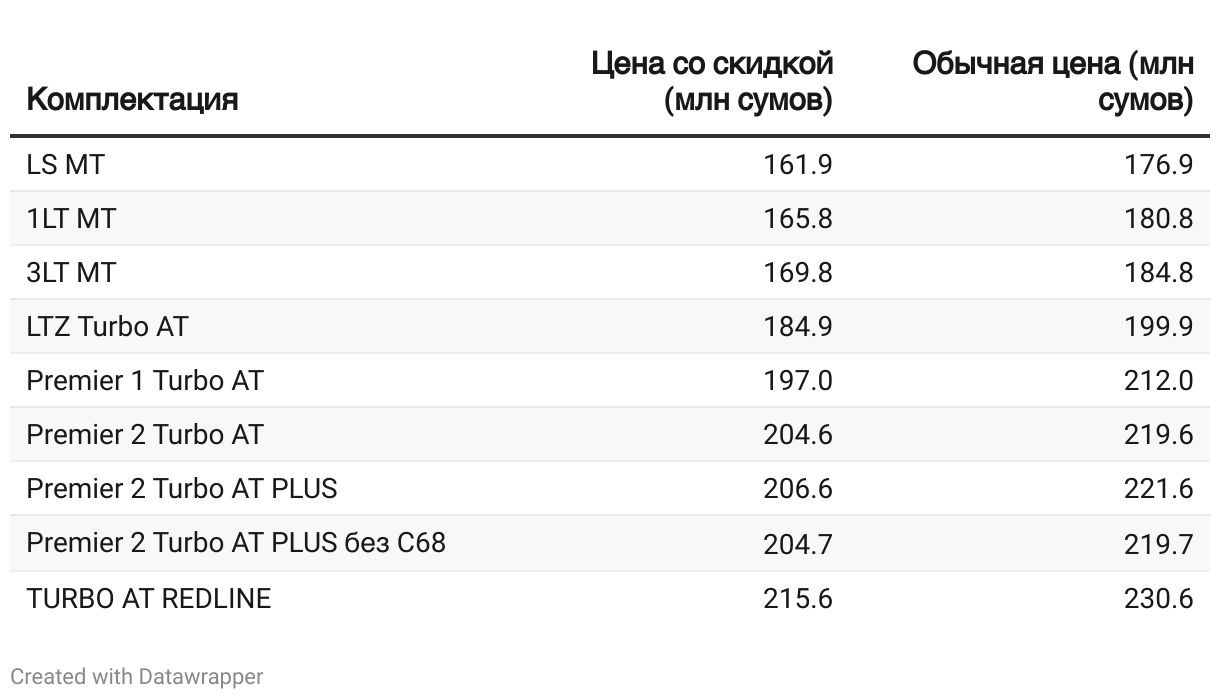Screen dimensions: 1220x700
Task: Click the Цена со скидкой column header
Action: [712, 82]
